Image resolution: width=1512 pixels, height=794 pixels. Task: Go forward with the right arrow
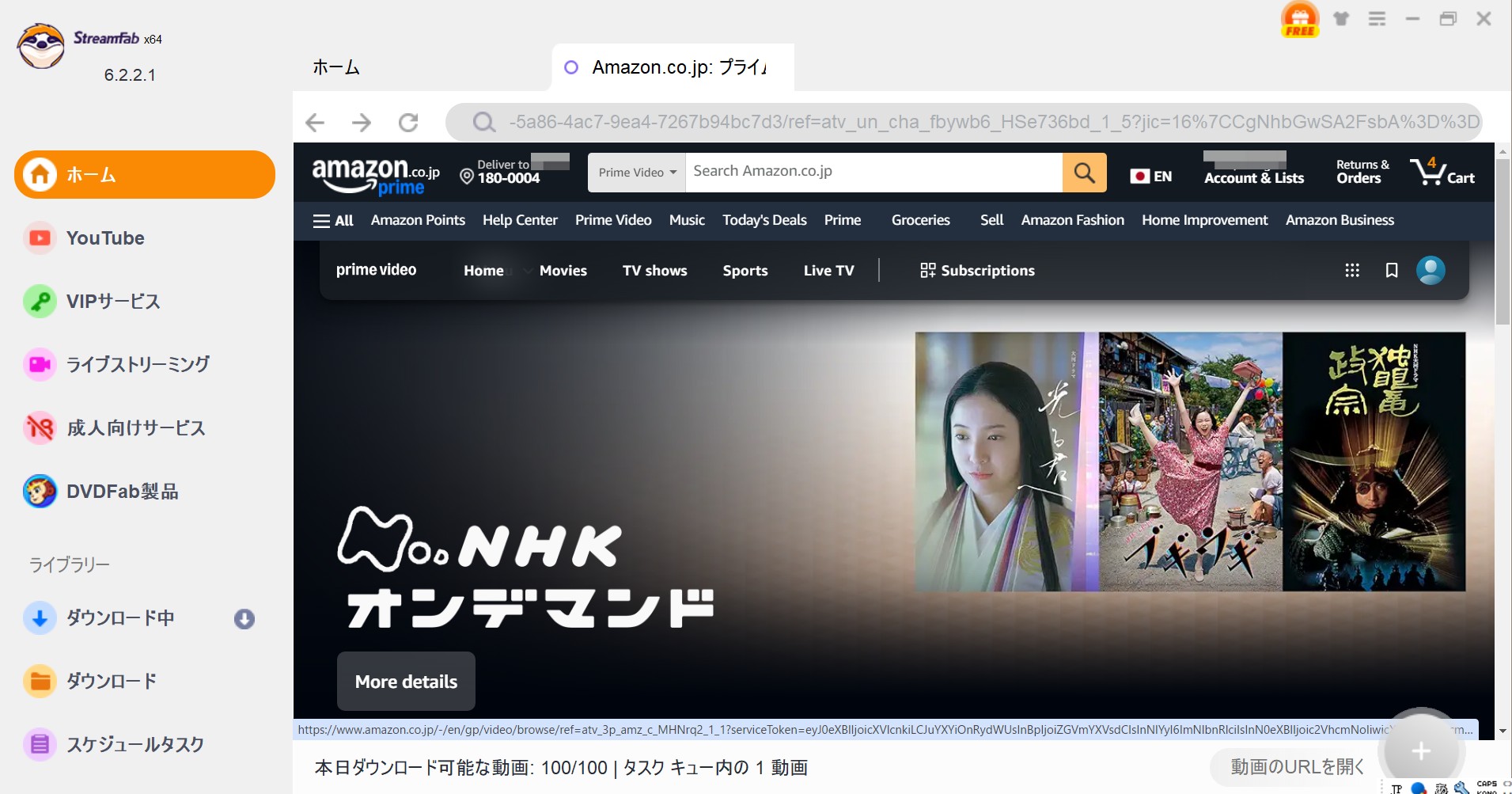click(x=362, y=122)
